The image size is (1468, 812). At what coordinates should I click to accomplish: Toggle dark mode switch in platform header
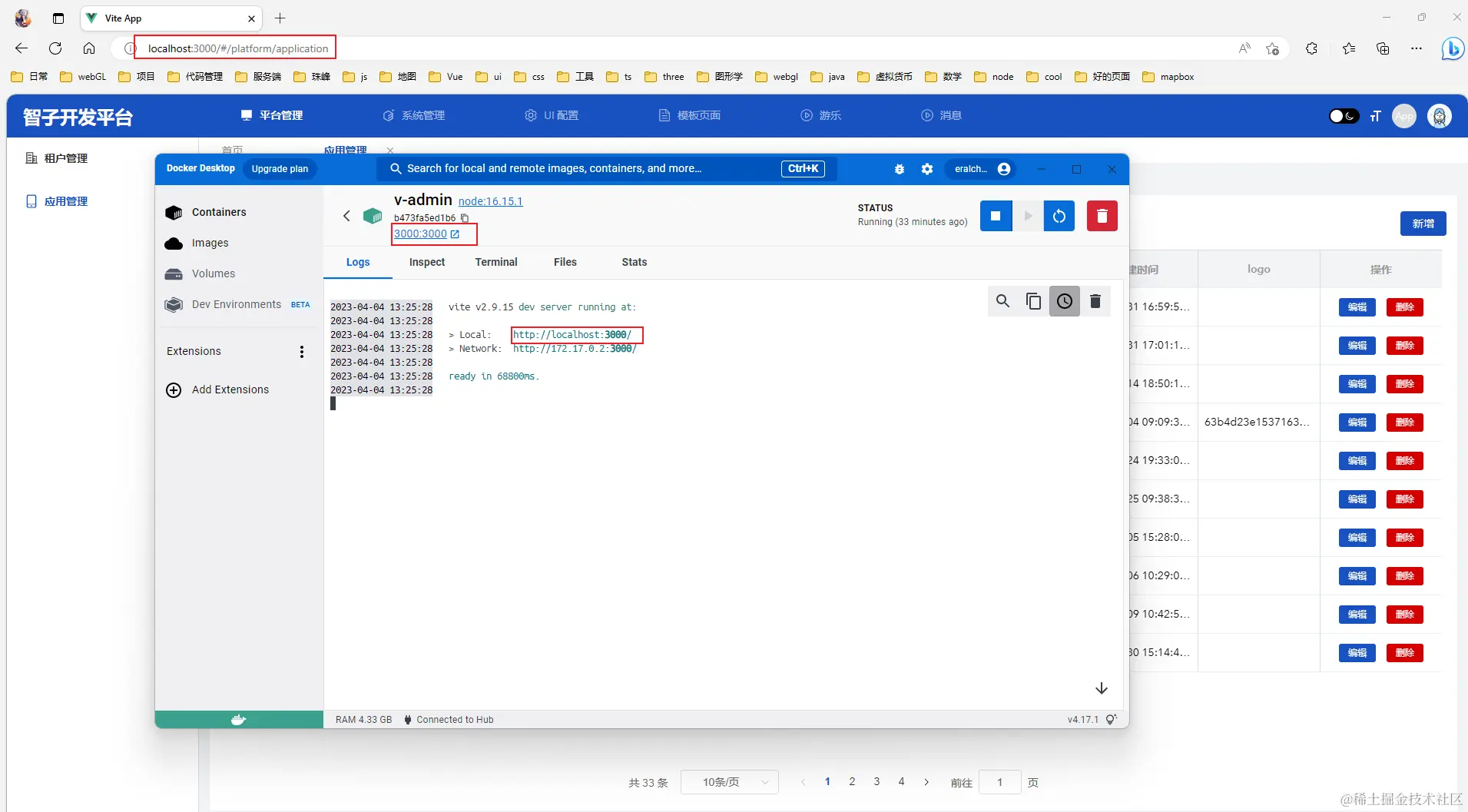[x=1344, y=116]
